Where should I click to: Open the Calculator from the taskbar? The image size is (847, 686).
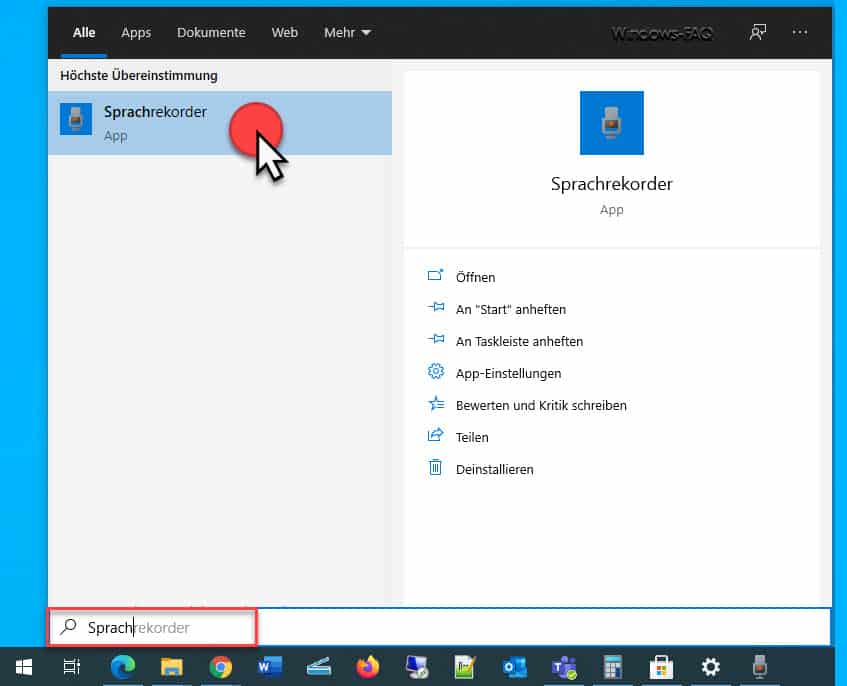click(613, 667)
